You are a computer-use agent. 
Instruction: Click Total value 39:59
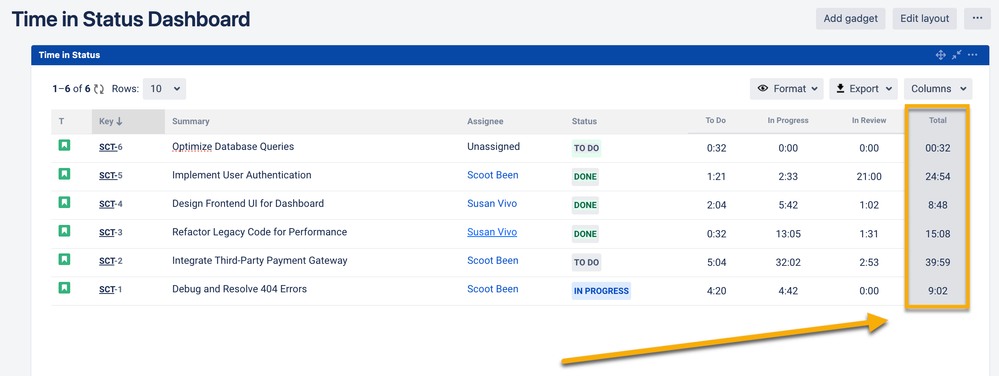[x=938, y=262]
